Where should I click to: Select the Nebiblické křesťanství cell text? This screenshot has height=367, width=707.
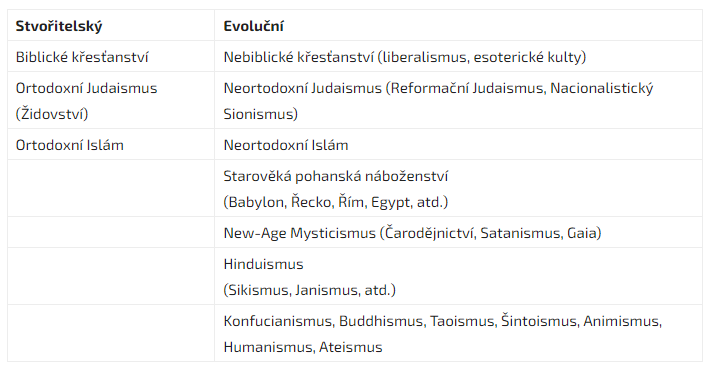click(x=404, y=57)
